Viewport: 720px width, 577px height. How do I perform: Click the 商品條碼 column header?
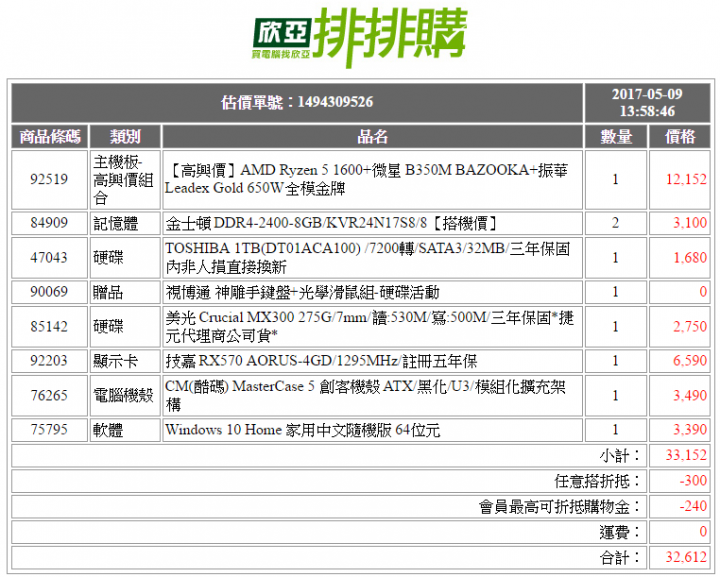50,136
